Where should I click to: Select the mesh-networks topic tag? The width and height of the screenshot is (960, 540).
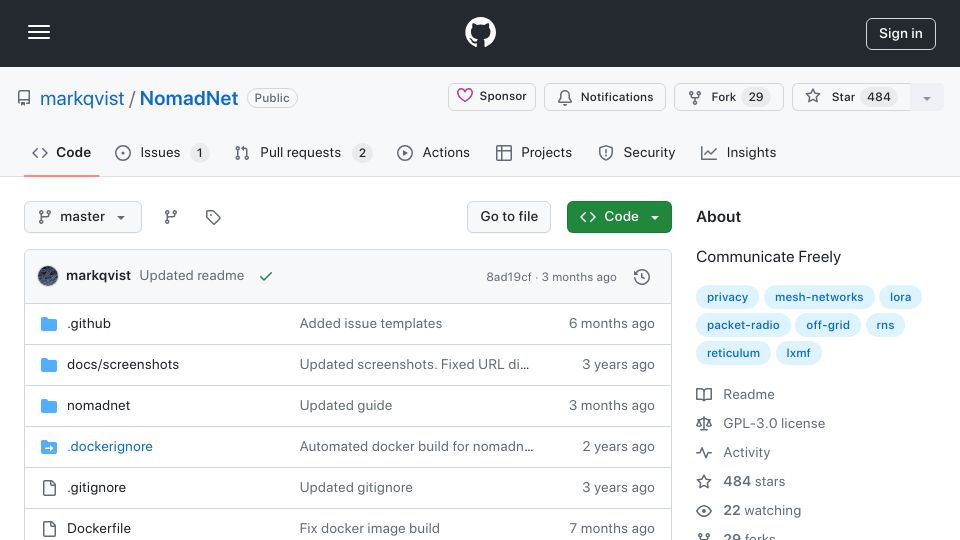pyautogui.click(x=819, y=297)
